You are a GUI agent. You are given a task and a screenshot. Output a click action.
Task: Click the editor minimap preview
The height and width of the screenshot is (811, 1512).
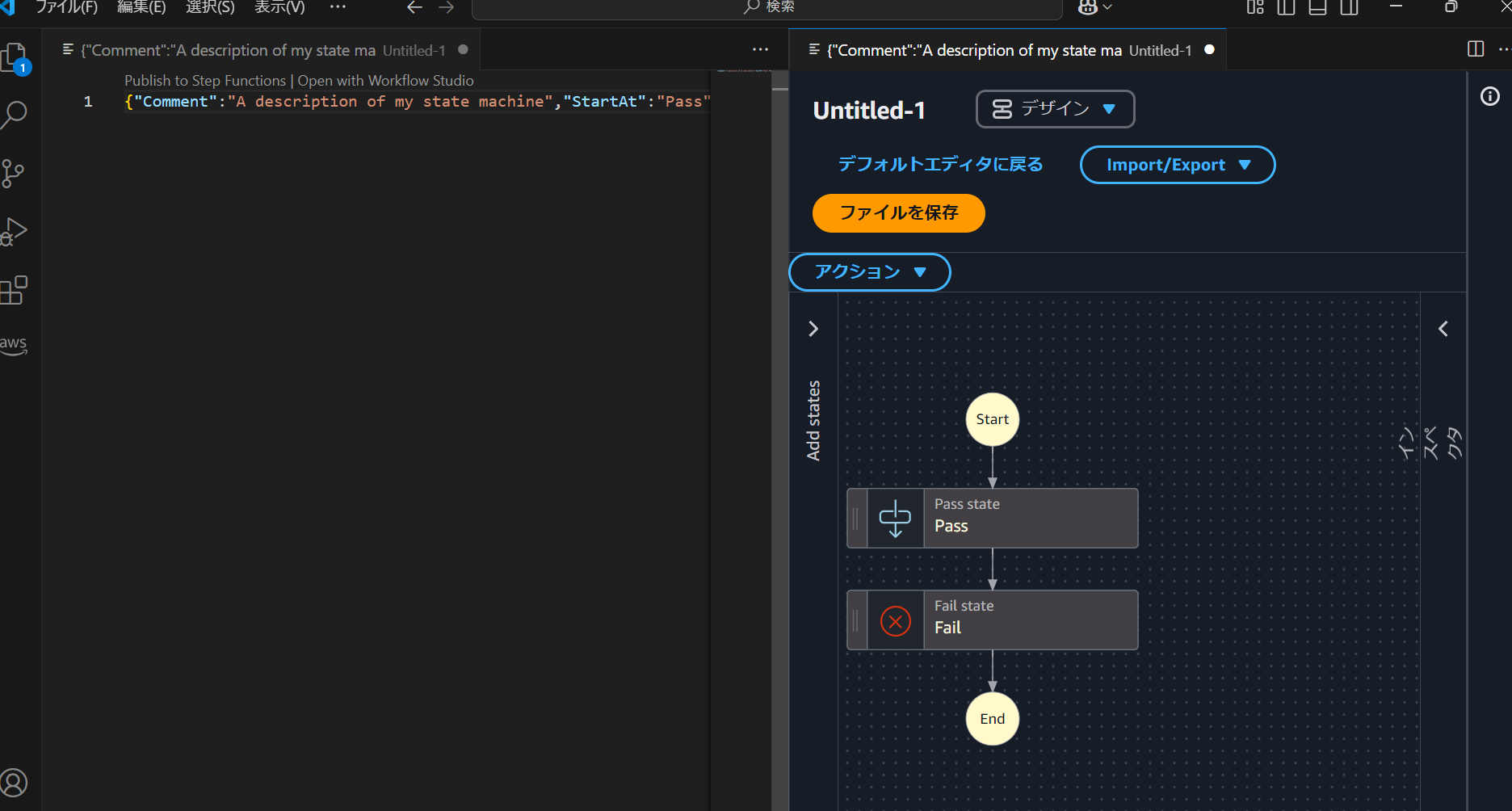click(743, 70)
